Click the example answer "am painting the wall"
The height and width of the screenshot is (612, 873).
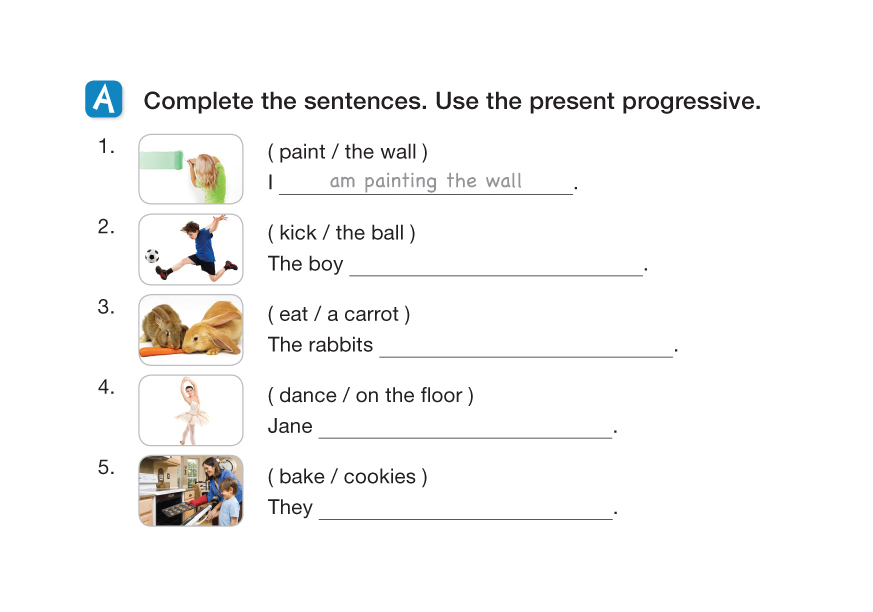426,181
